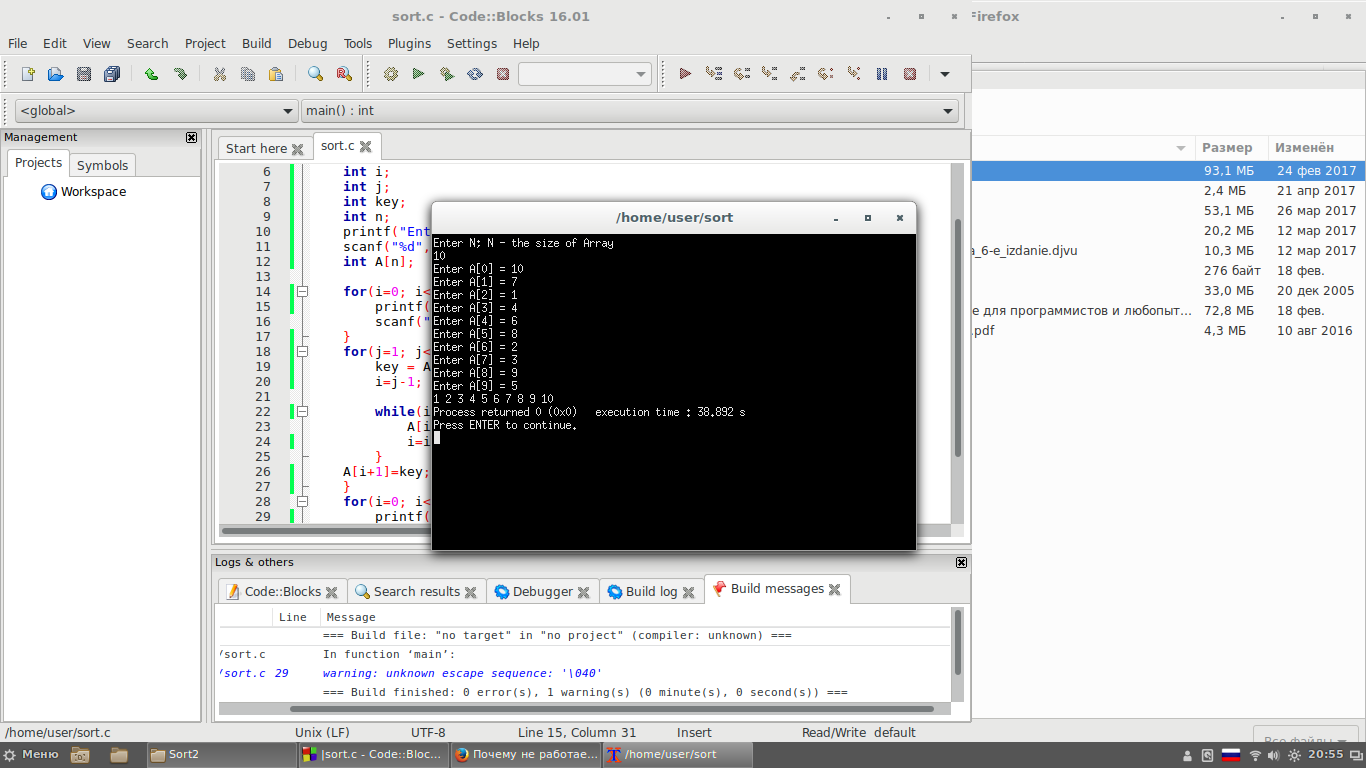Open the debug windows dropdown arrow
Viewport: 1366px width, 768px height.
pyautogui.click(x=945, y=74)
